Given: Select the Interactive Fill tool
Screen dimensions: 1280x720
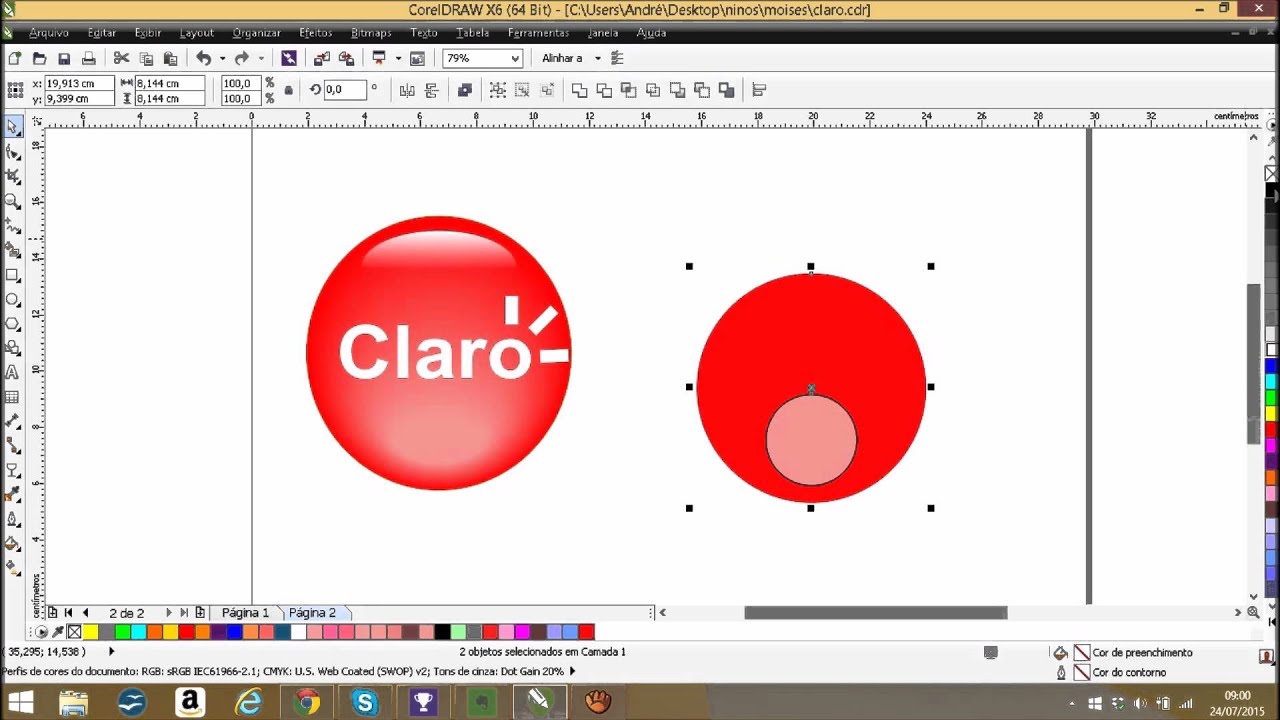Looking at the screenshot, I should (x=12, y=568).
